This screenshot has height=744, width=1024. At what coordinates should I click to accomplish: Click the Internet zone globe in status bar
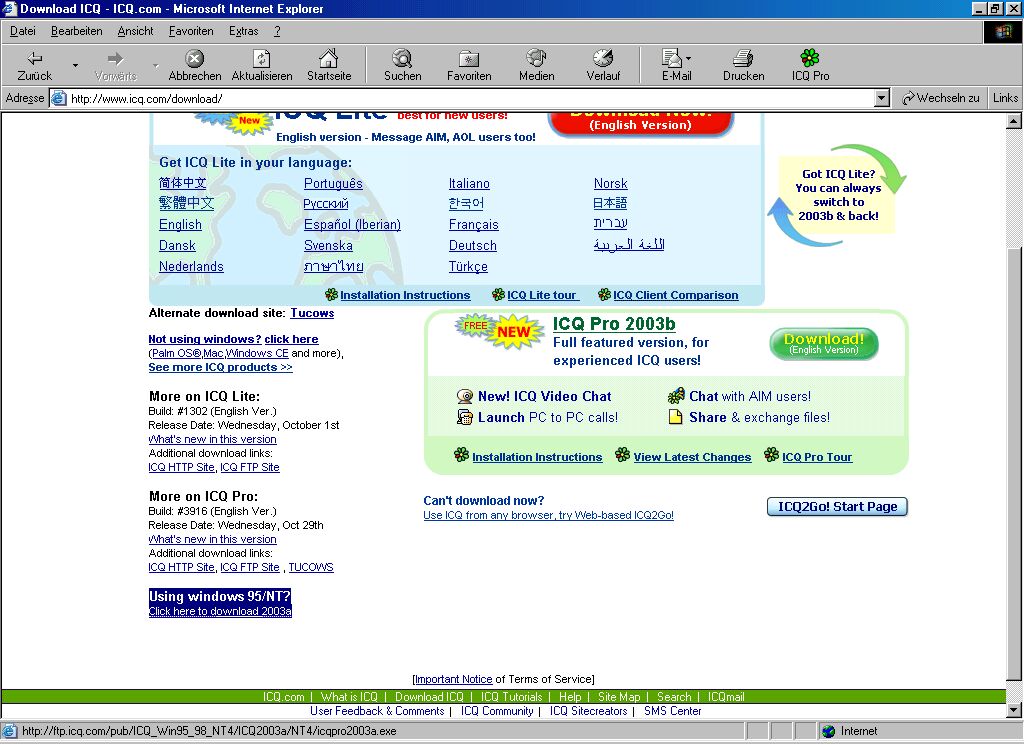(828, 731)
